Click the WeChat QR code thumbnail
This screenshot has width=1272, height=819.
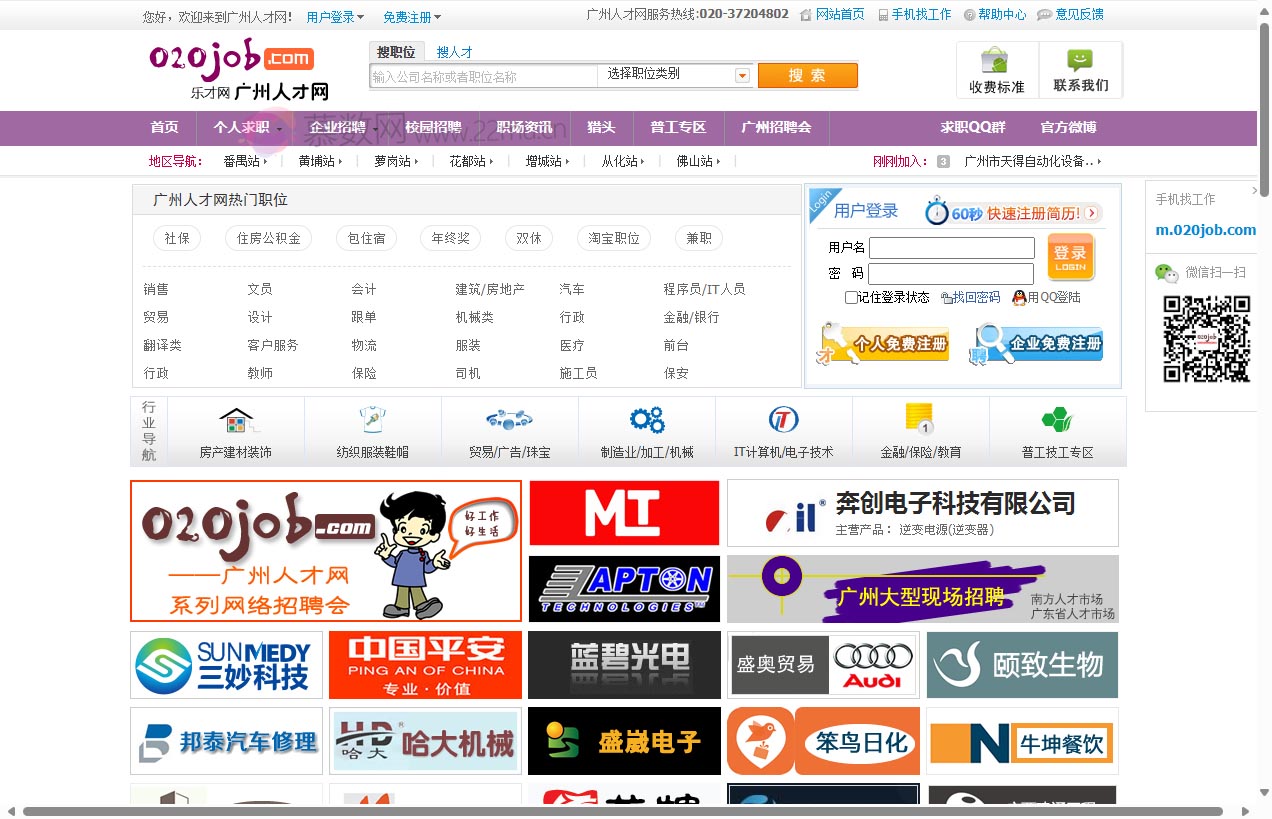(1205, 340)
